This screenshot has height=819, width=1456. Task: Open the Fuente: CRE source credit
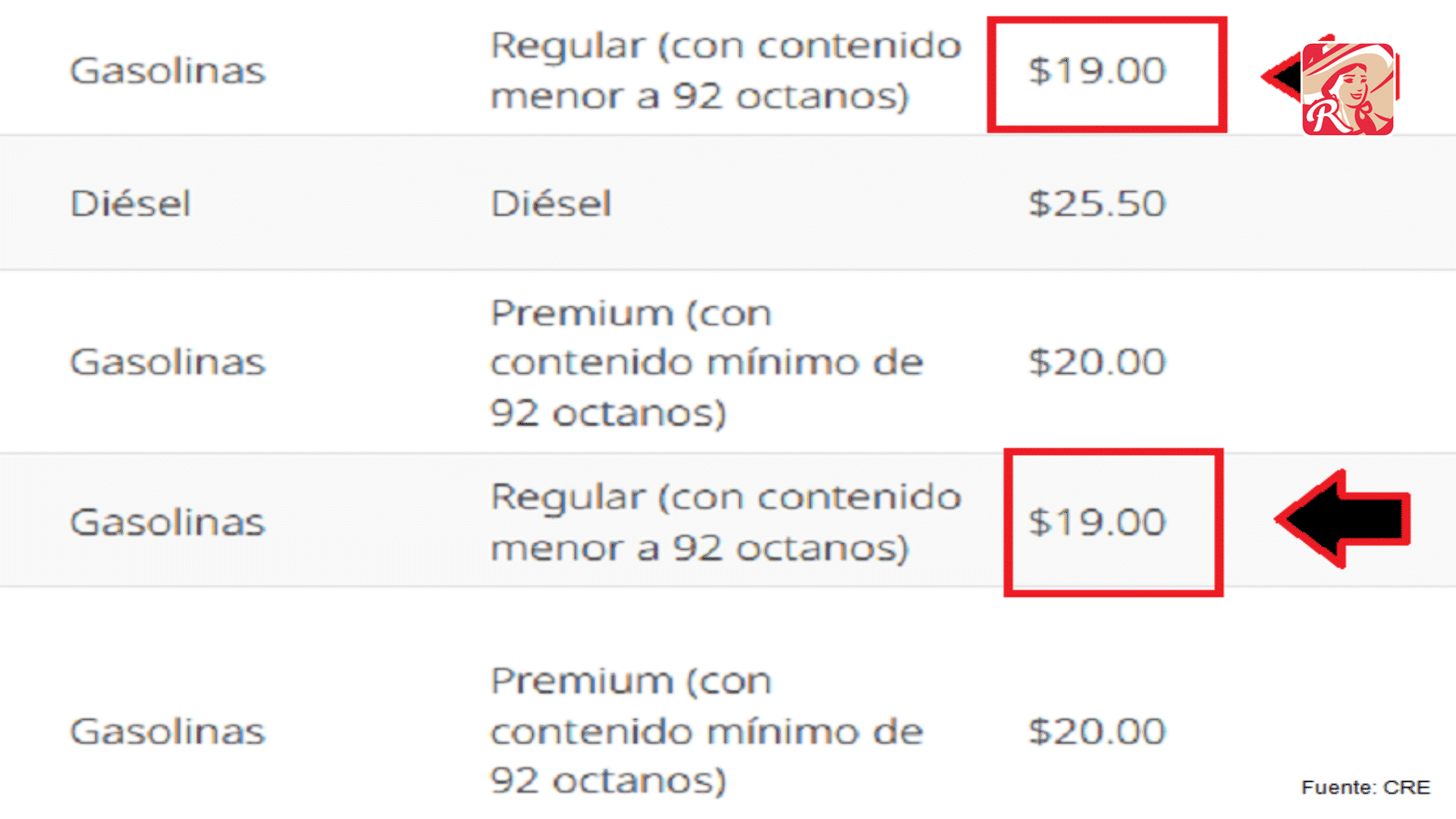1365,787
